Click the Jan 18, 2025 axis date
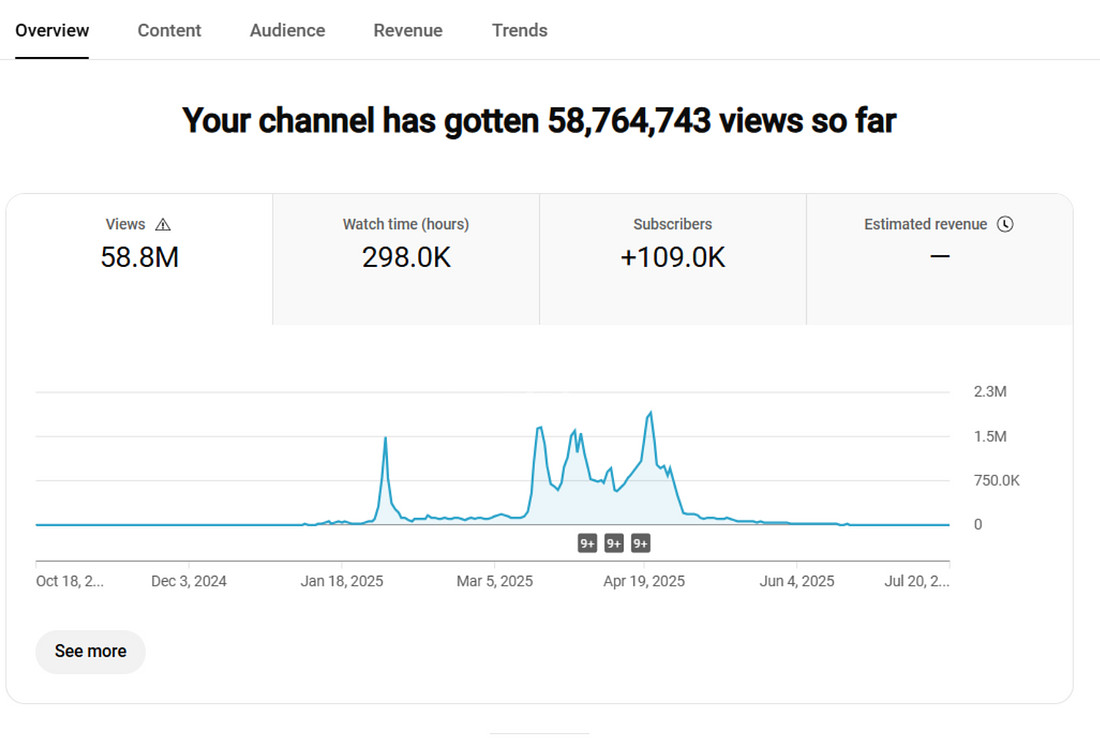 click(x=342, y=581)
